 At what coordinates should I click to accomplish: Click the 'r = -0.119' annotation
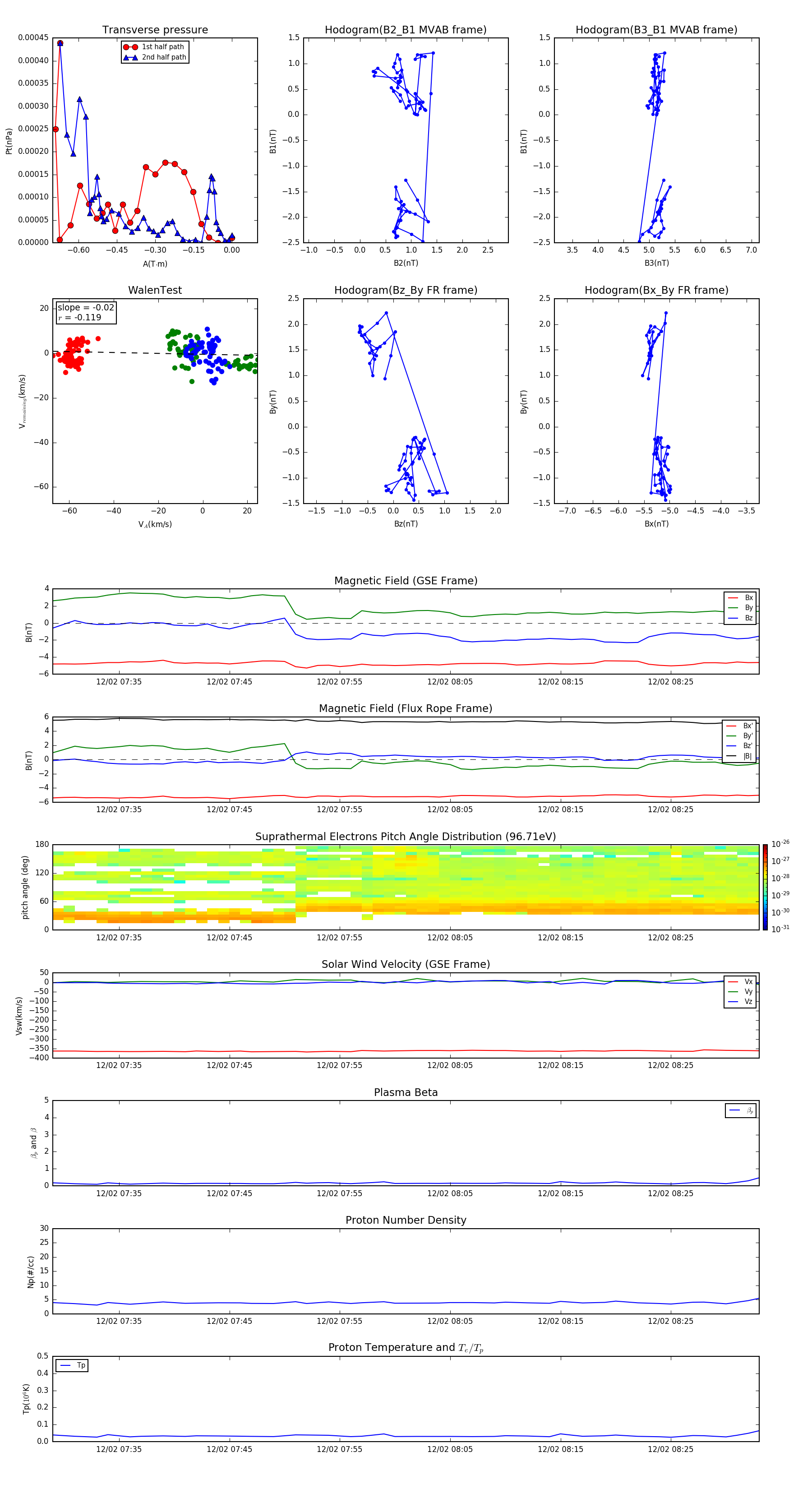coord(80,317)
